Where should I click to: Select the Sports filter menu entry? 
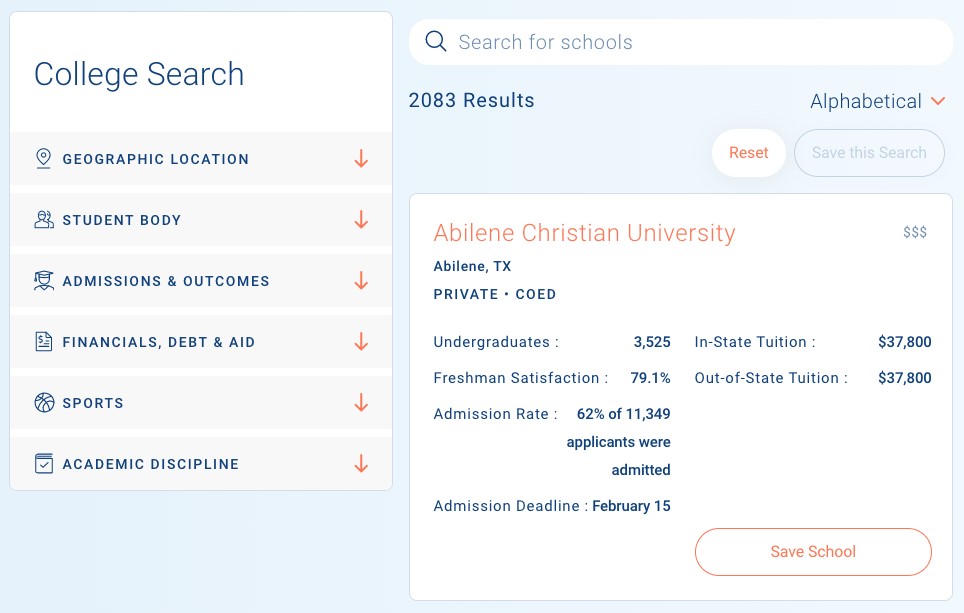click(x=93, y=403)
